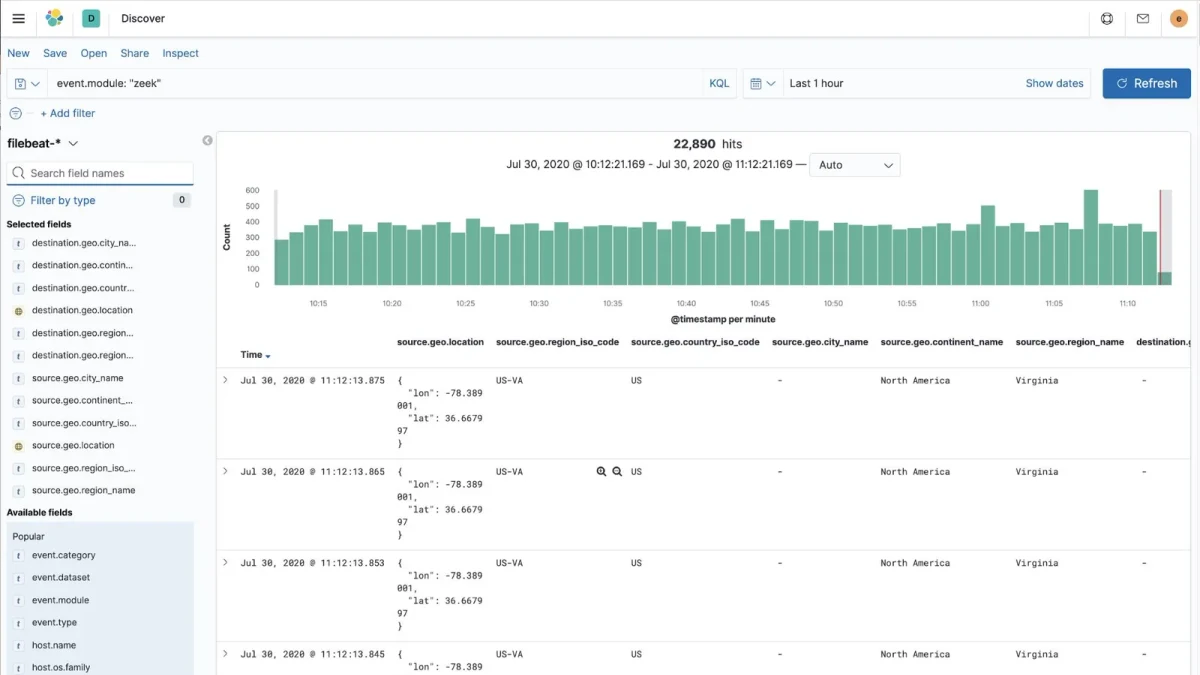Viewport: 1200px width, 675px height.
Task: Open the calendar quick date menu
Action: [763, 84]
